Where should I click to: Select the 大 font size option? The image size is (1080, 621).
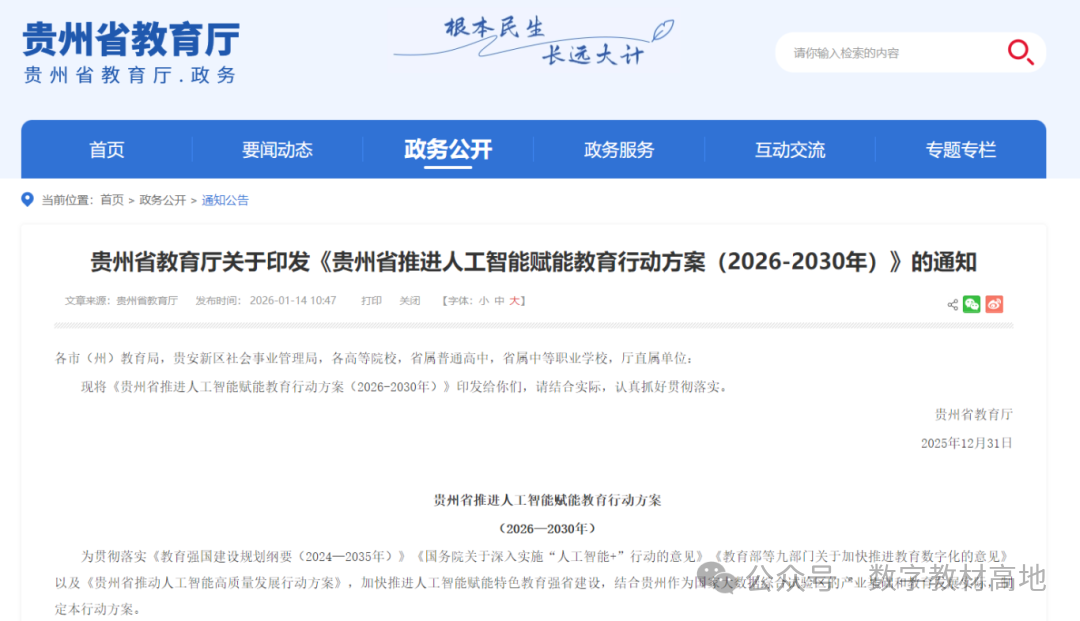pyautogui.click(x=514, y=300)
